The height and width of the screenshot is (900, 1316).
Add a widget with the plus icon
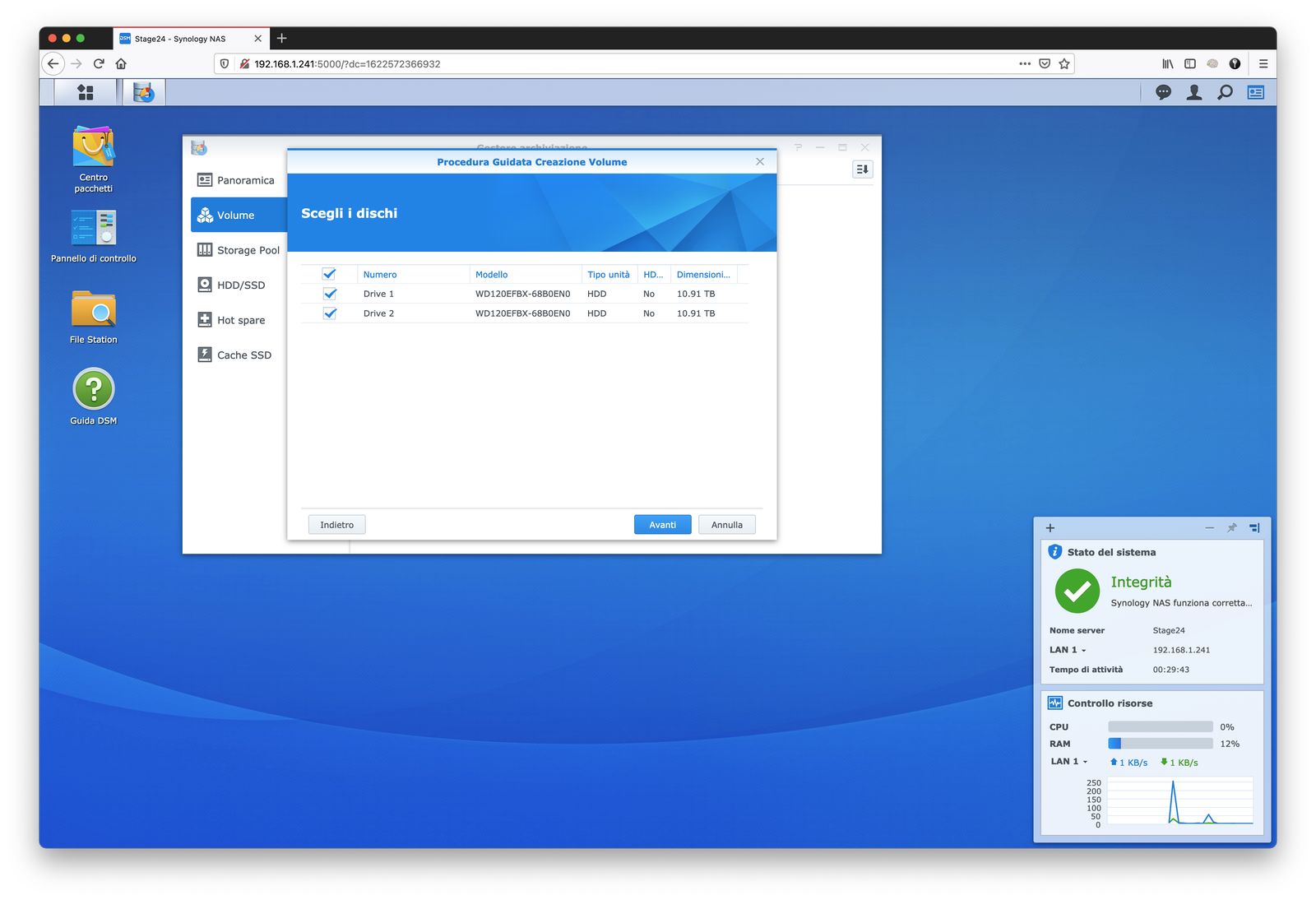1050,528
